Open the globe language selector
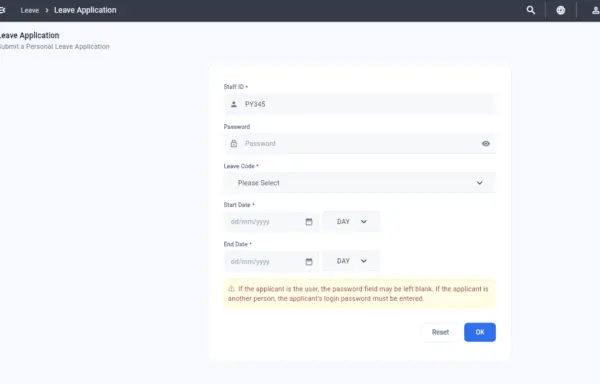Screen dimensions: 600x384 point(561,10)
